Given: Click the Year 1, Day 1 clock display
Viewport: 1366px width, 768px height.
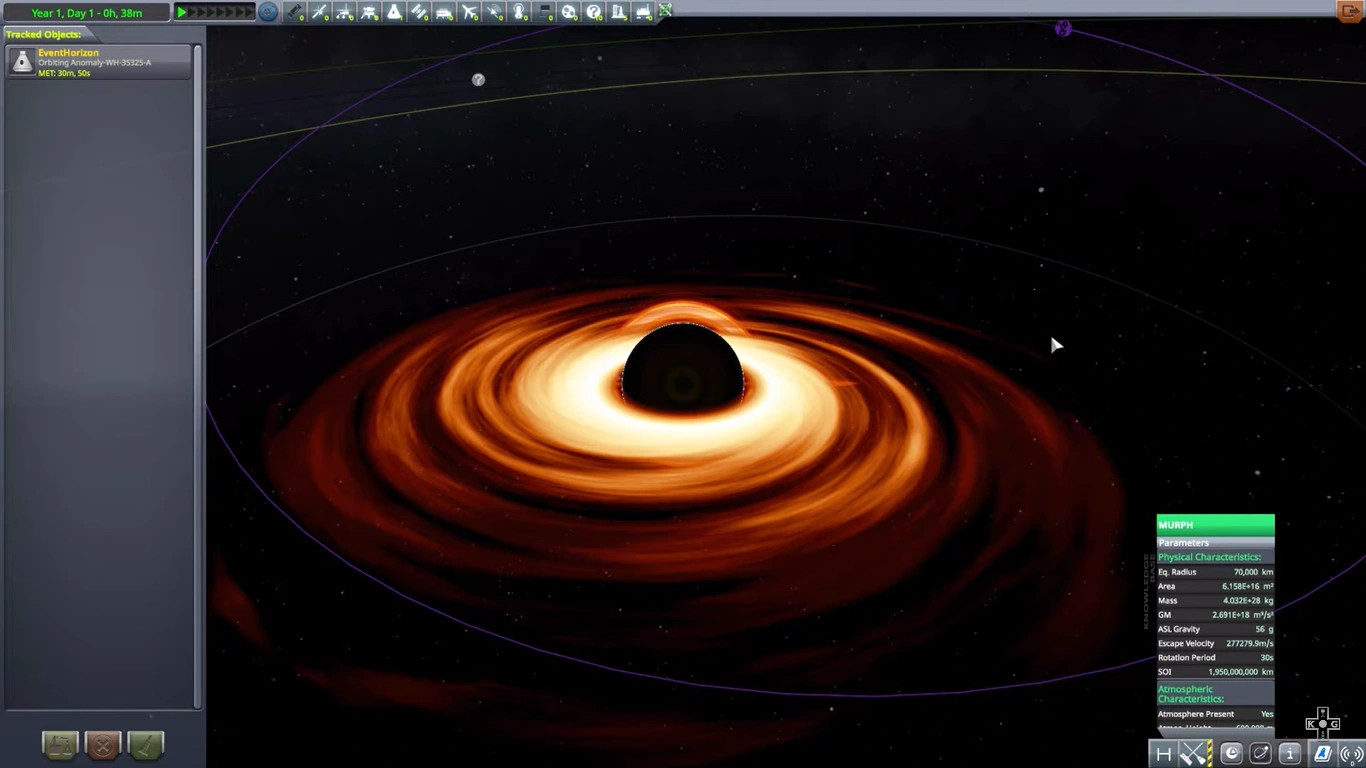Looking at the screenshot, I should (87, 12).
